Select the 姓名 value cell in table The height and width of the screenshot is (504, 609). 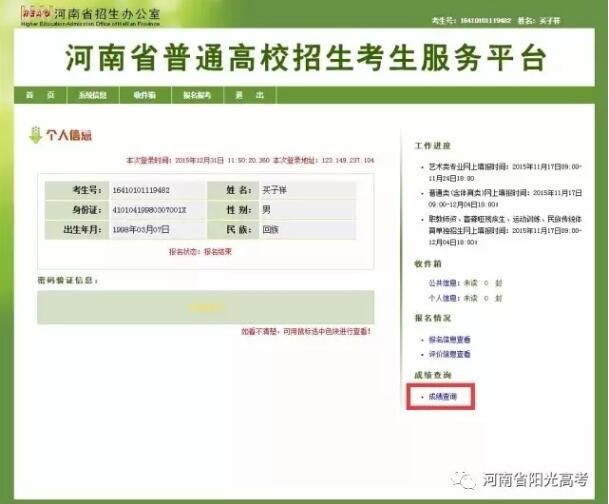(307, 190)
